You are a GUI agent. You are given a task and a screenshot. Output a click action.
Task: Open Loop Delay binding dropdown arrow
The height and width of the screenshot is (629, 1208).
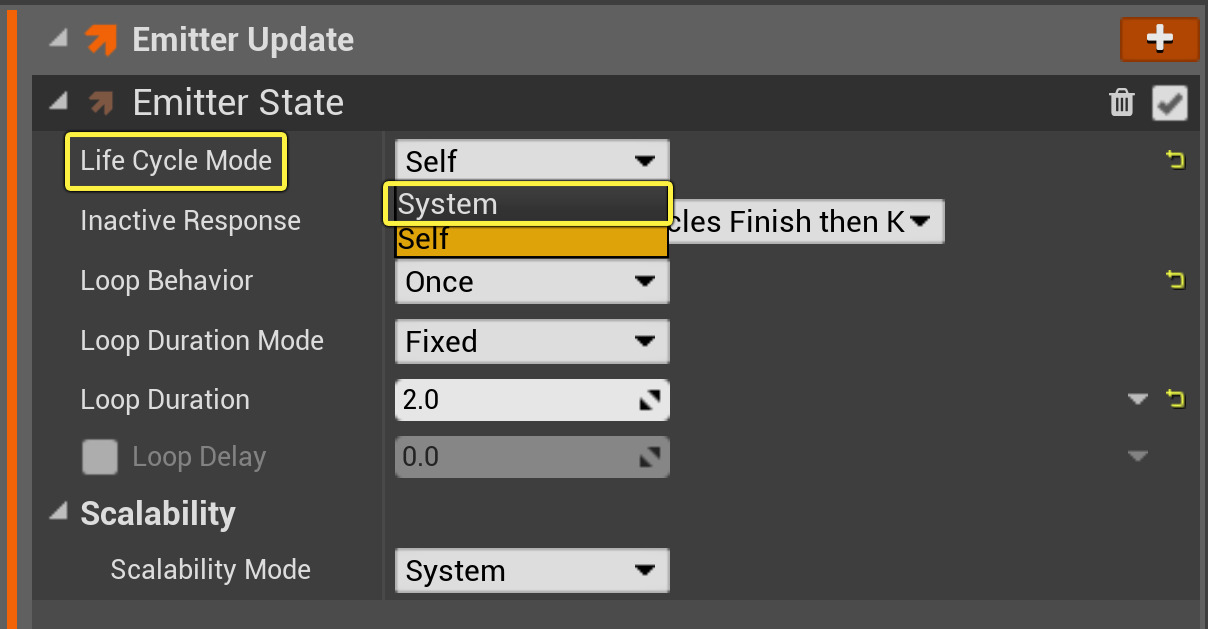click(x=1137, y=457)
